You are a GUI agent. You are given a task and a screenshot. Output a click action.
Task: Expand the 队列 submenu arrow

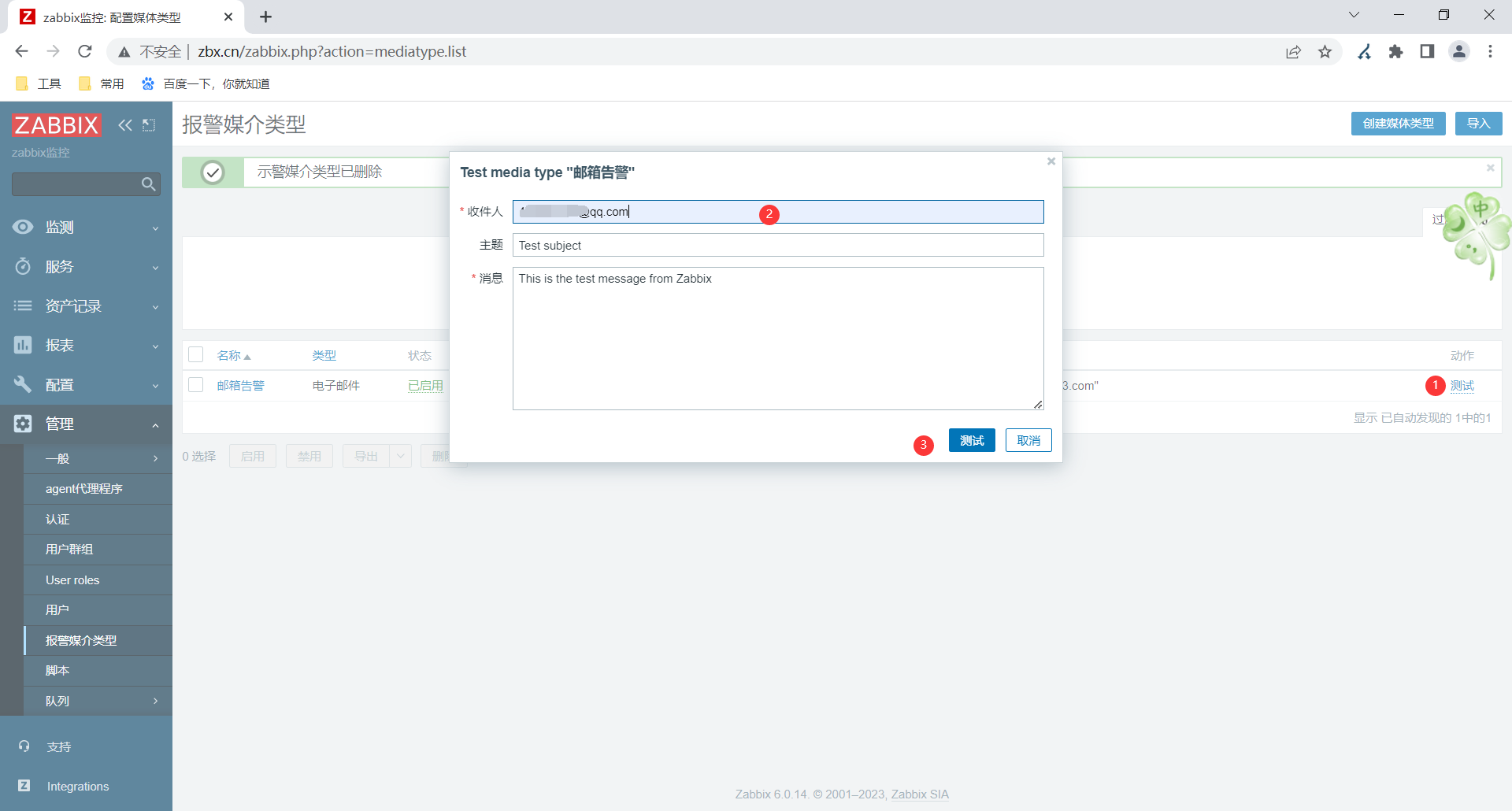(155, 701)
